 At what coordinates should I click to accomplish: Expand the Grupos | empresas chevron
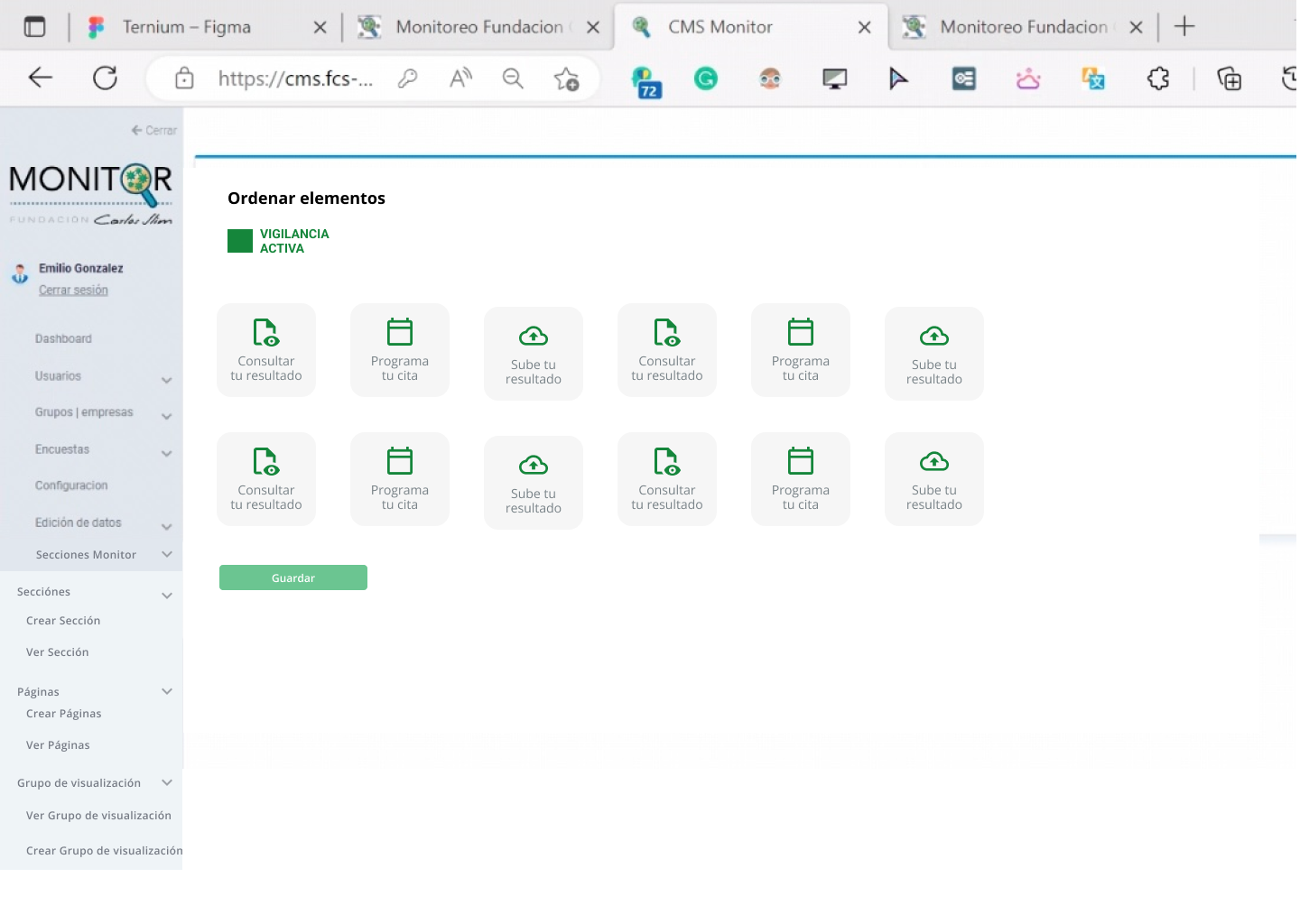click(x=167, y=416)
